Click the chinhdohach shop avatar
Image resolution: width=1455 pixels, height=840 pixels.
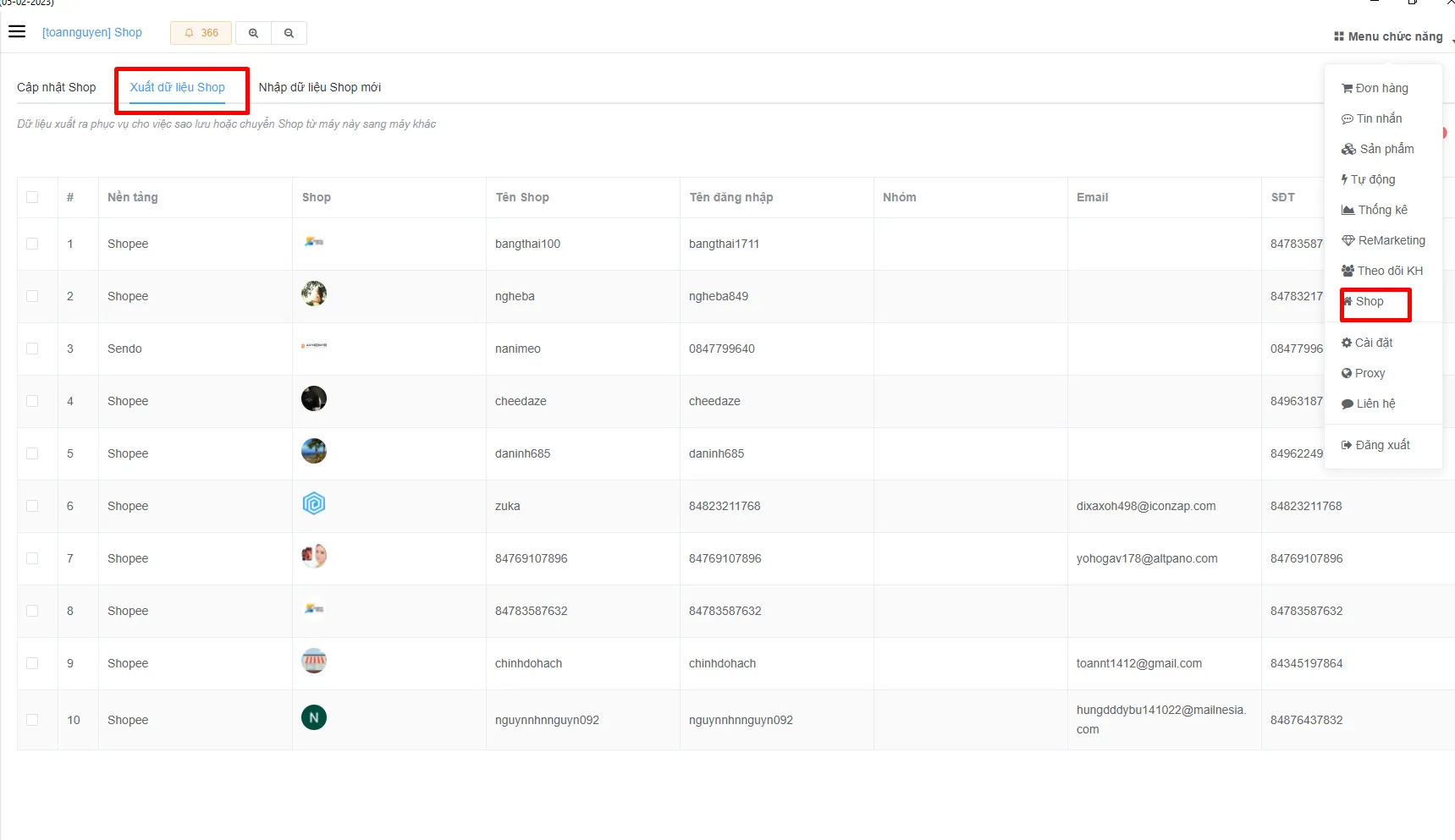tap(314, 661)
